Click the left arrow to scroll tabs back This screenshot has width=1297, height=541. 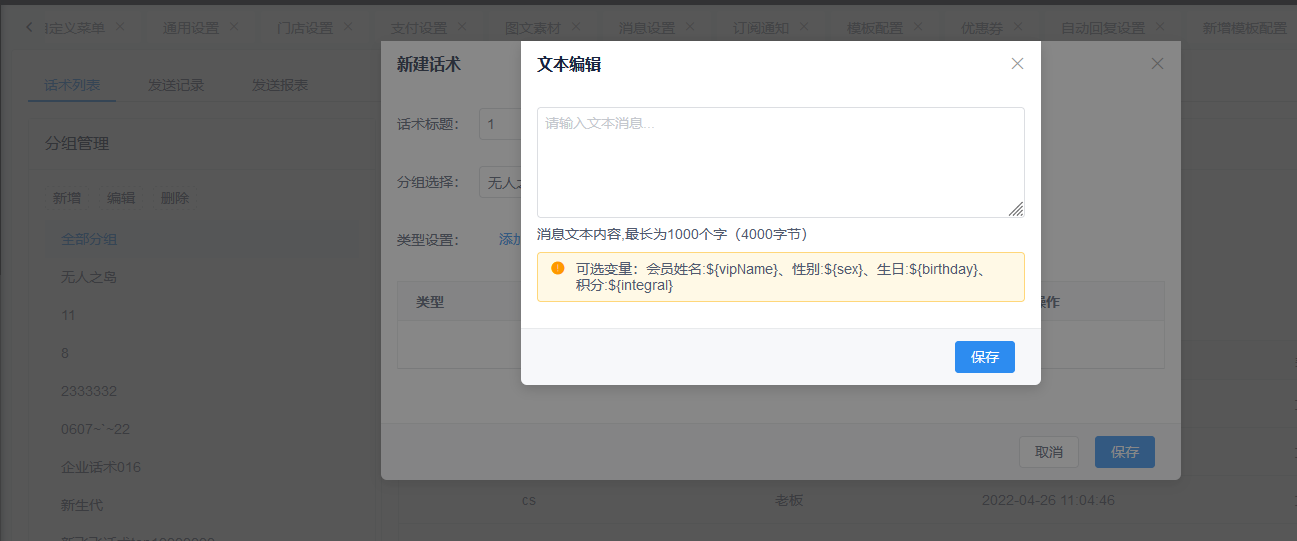coord(28,27)
